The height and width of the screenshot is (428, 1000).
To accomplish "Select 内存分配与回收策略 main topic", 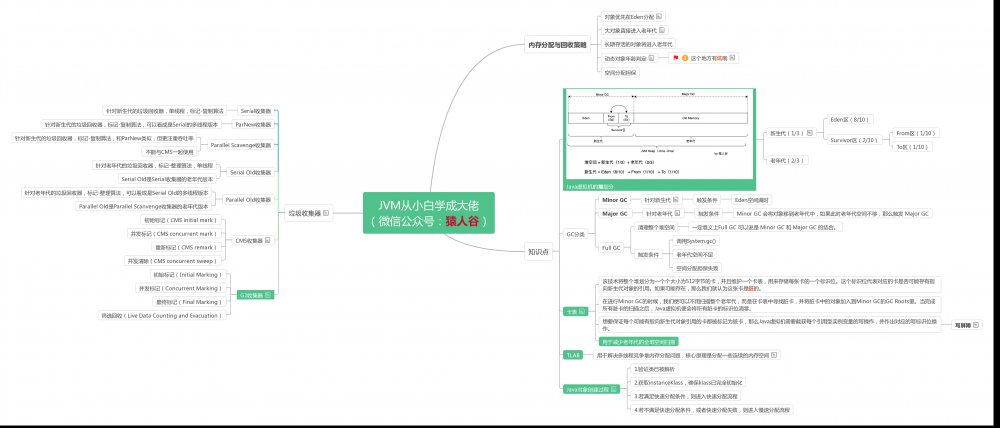I will [557, 45].
